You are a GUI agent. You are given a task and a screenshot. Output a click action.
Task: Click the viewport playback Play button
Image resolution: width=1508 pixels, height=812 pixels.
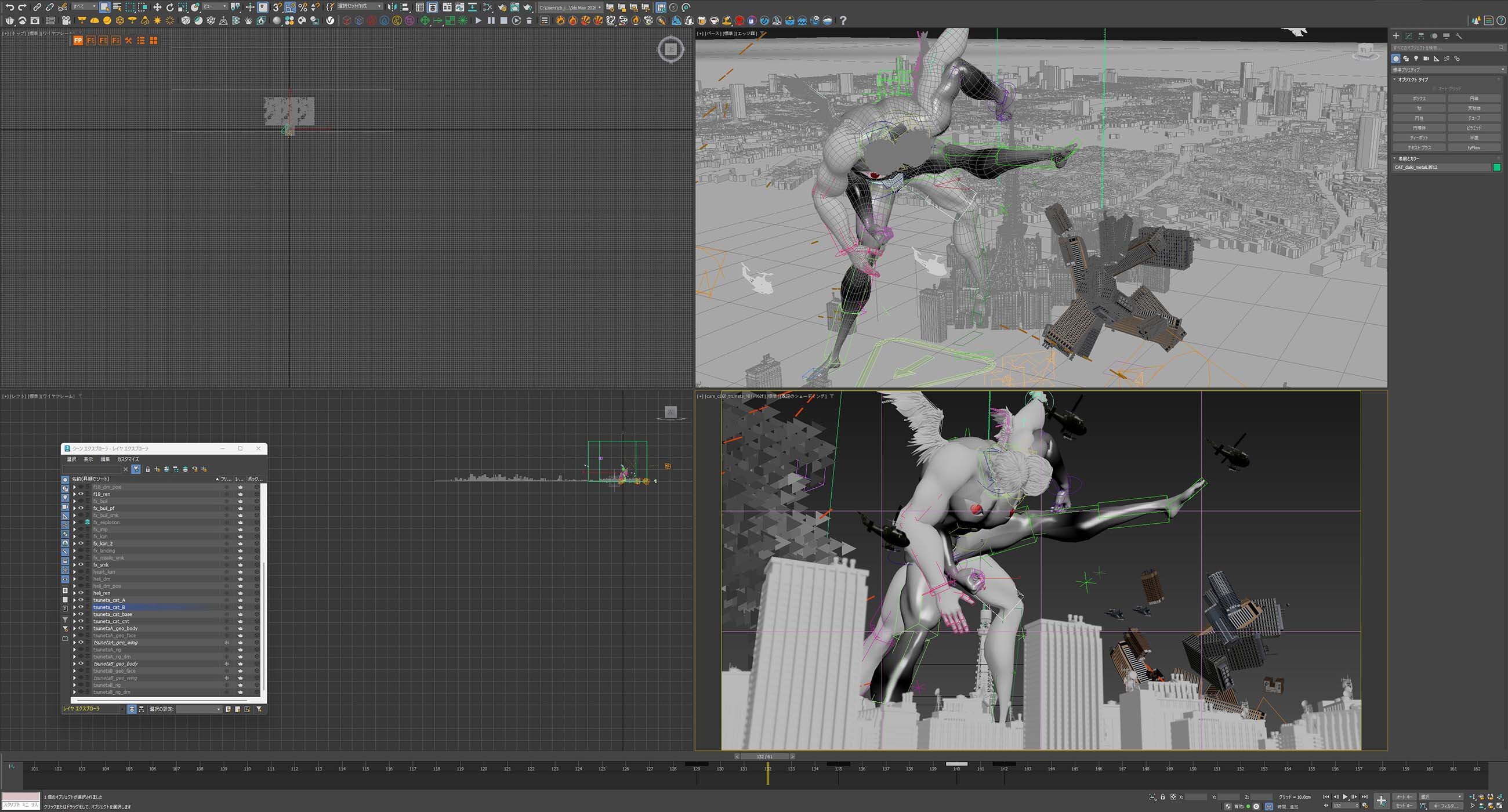pos(1345,797)
